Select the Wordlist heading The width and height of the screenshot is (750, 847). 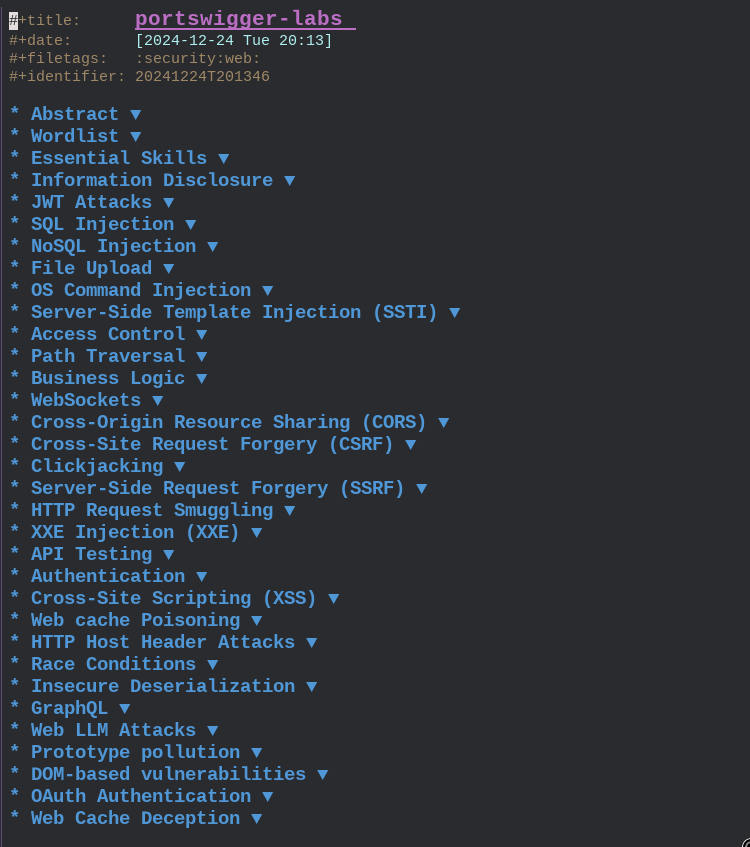(x=75, y=136)
